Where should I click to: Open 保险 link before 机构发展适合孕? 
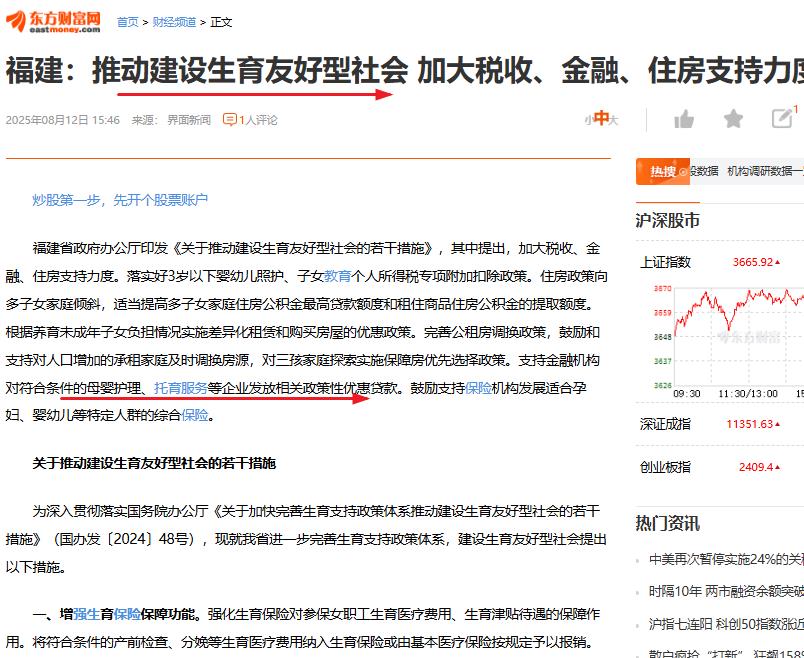478,388
